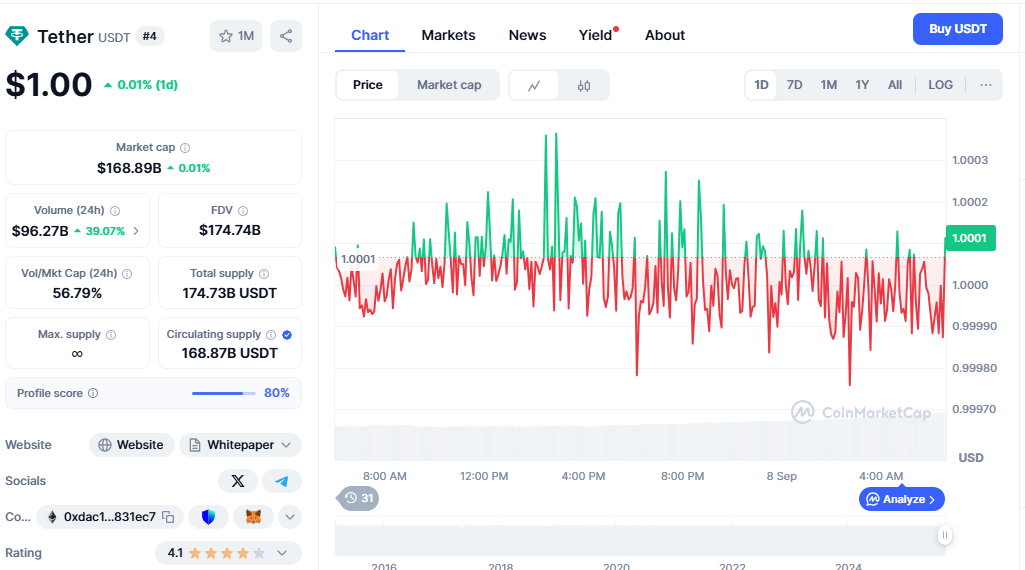Click info icon next to Total supply
This screenshot has height=570, width=1025.
264,274
